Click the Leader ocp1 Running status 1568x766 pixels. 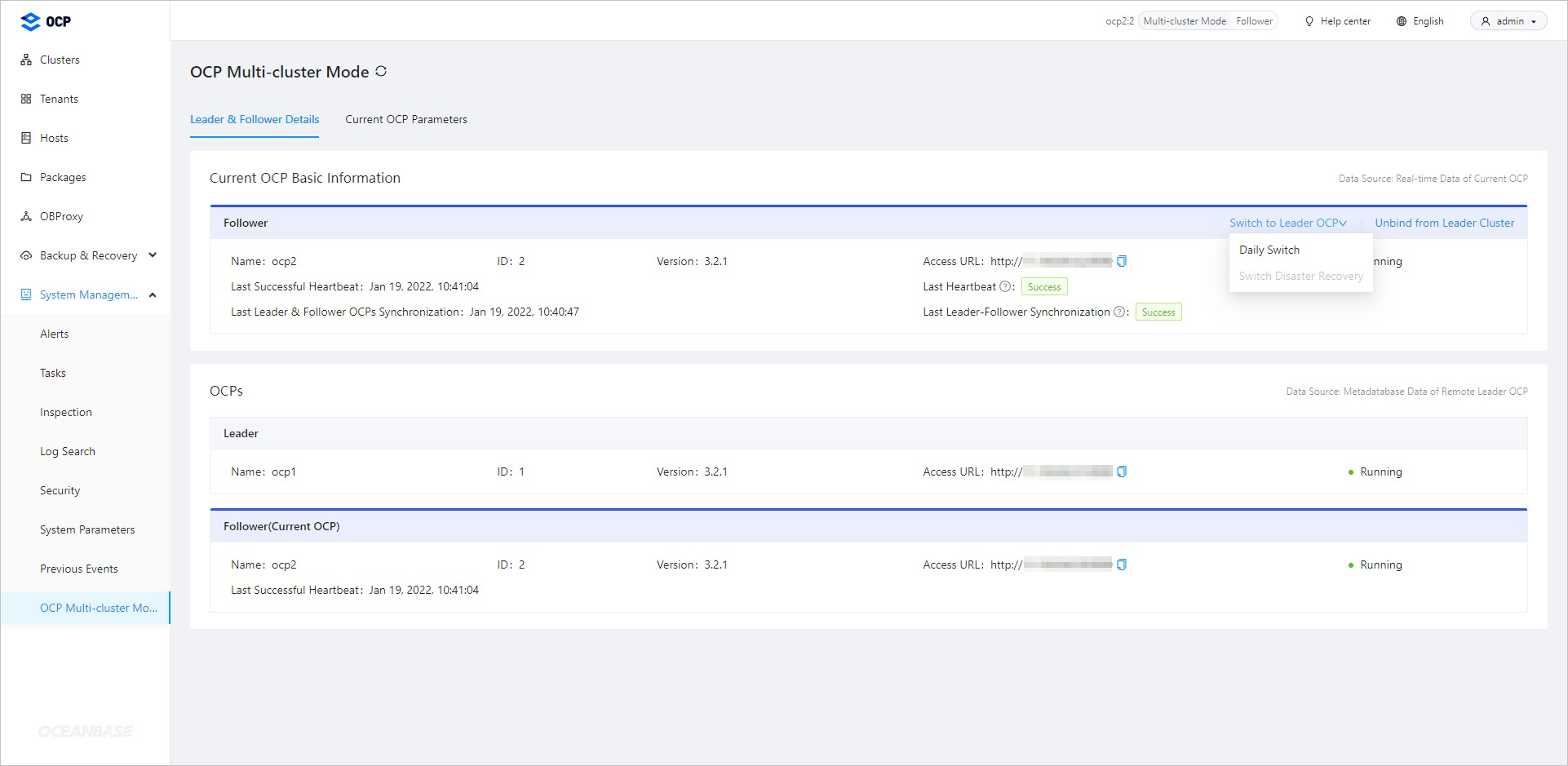(x=1375, y=472)
